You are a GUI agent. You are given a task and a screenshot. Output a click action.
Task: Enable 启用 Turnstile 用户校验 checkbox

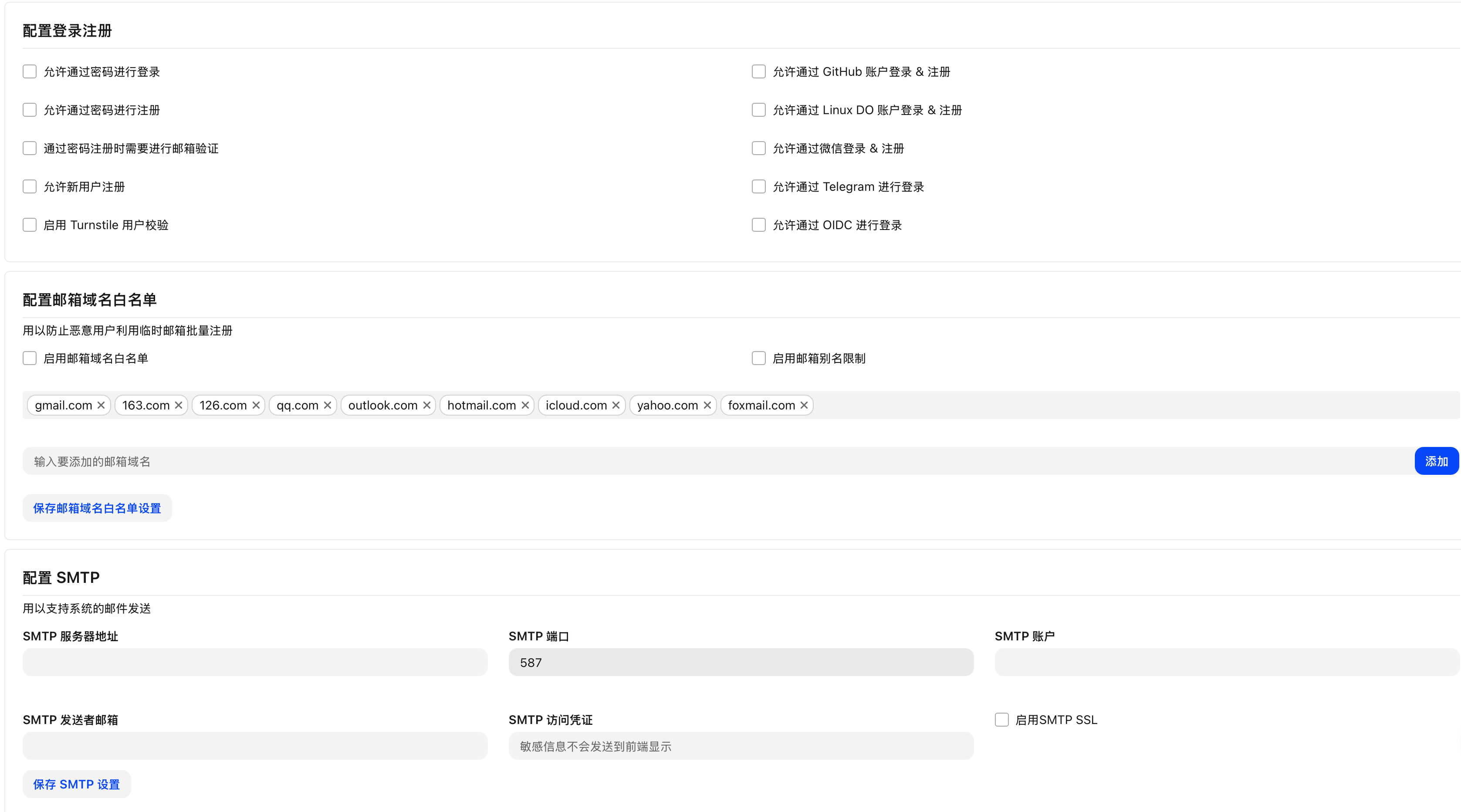coord(30,224)
